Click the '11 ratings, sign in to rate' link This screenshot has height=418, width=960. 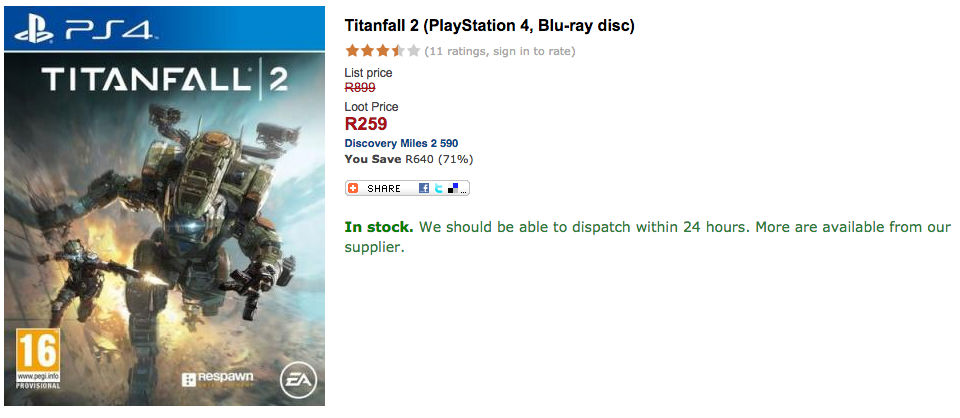(x=501, y=51)
